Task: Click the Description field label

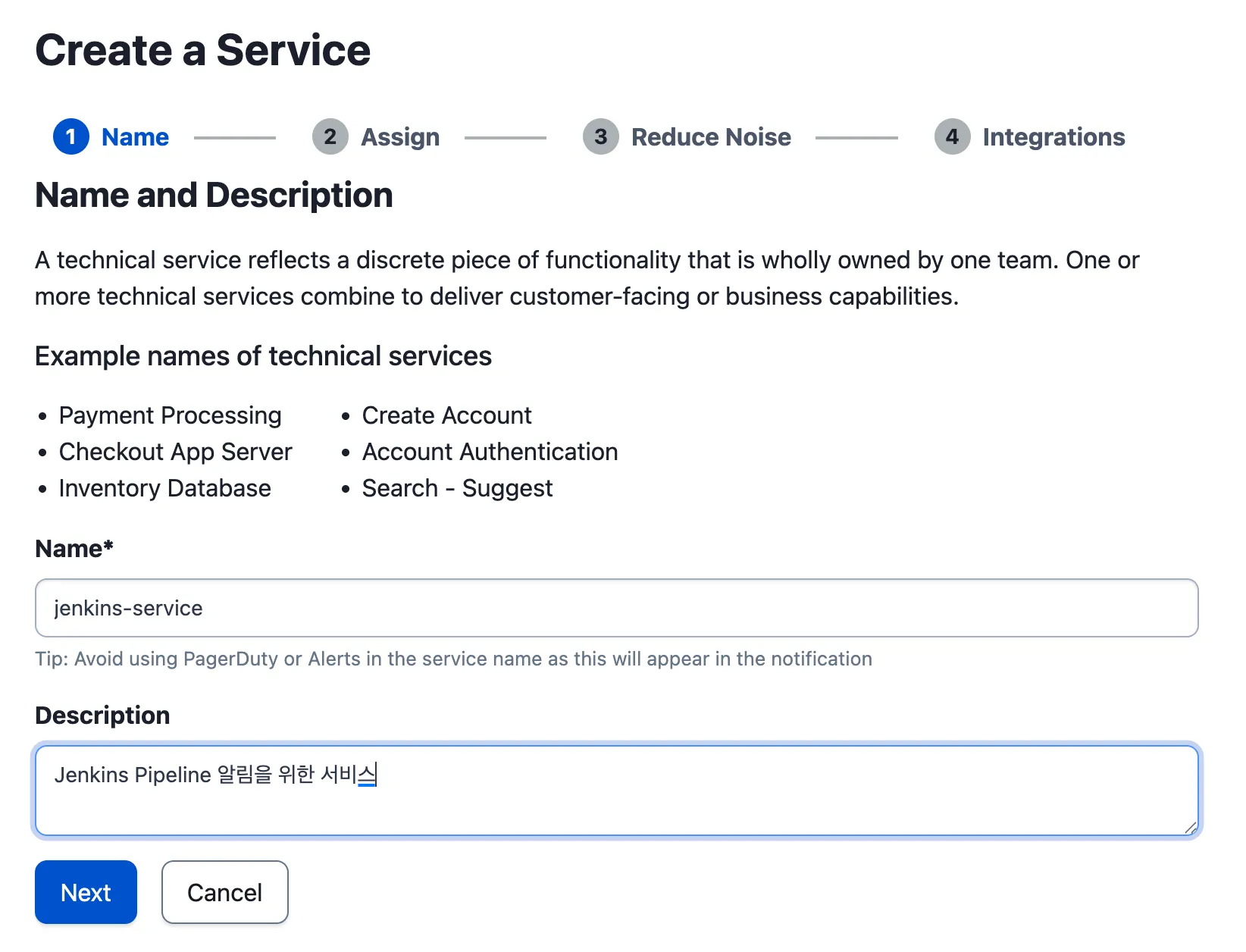Action: (102, 716)
